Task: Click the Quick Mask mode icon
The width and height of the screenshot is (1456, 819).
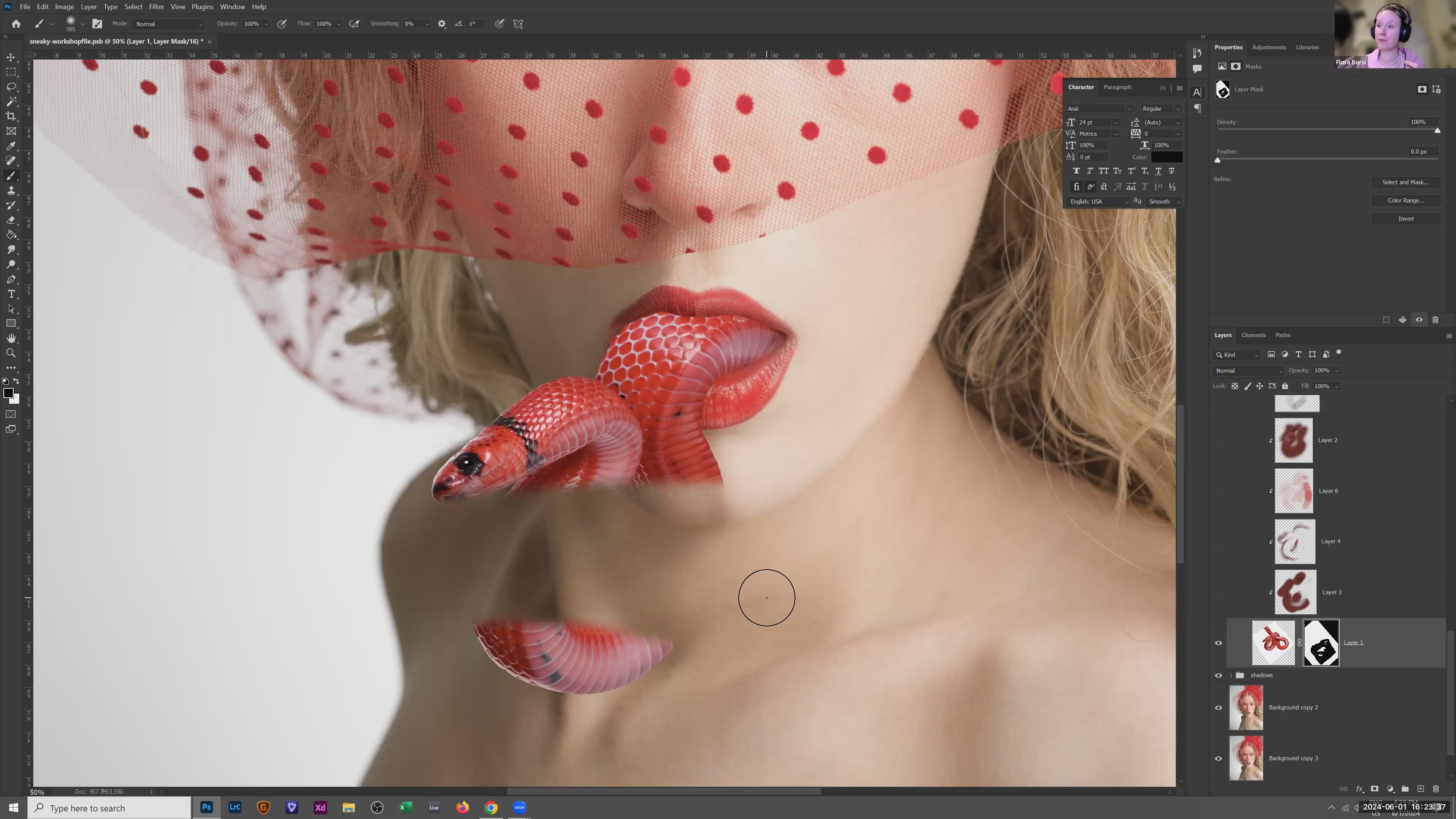Action: click(11, 414)
